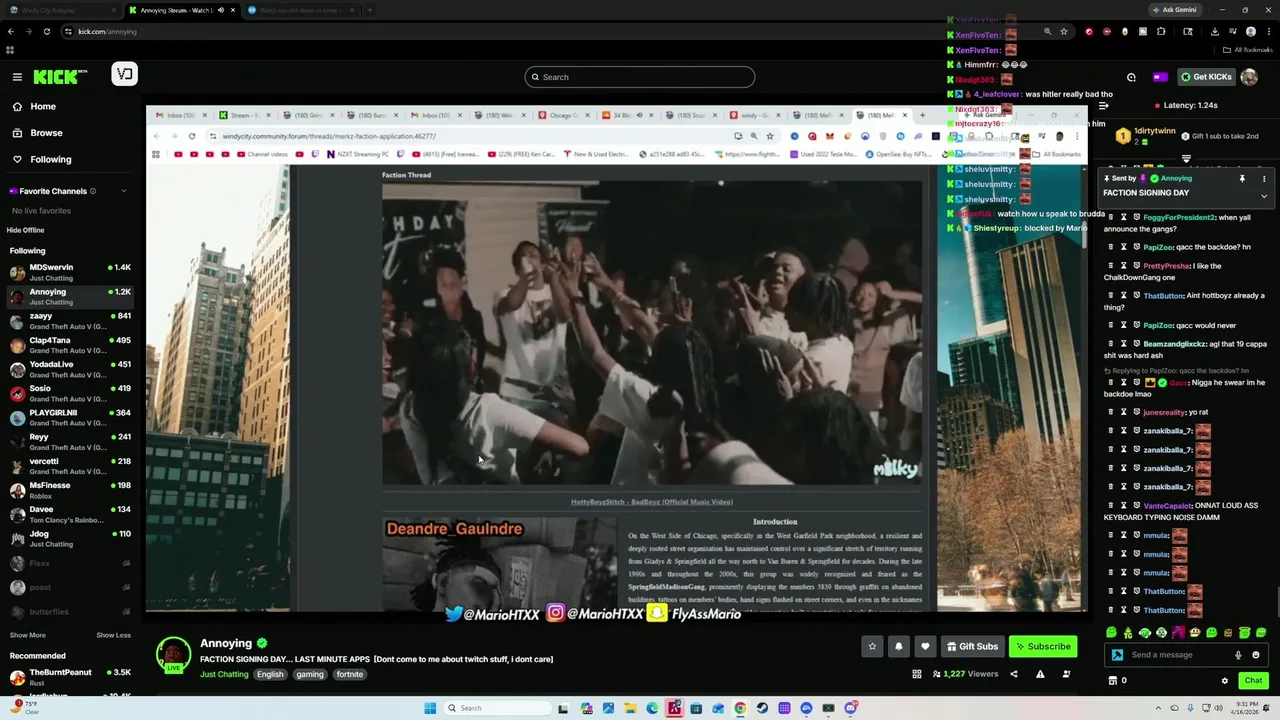Open Discord from the taskbar

[850, 708]
